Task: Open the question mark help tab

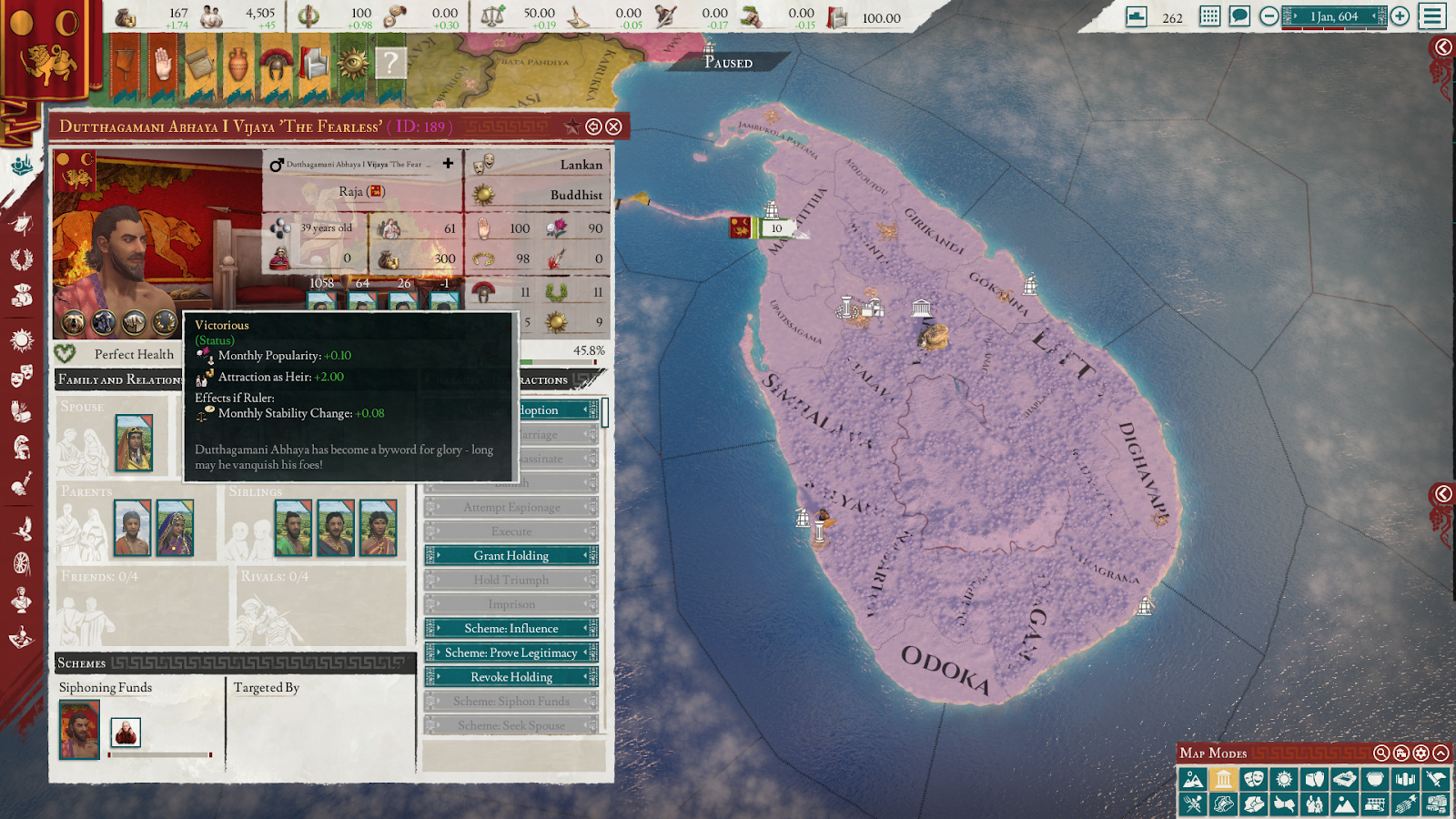Action: [390, 66]
